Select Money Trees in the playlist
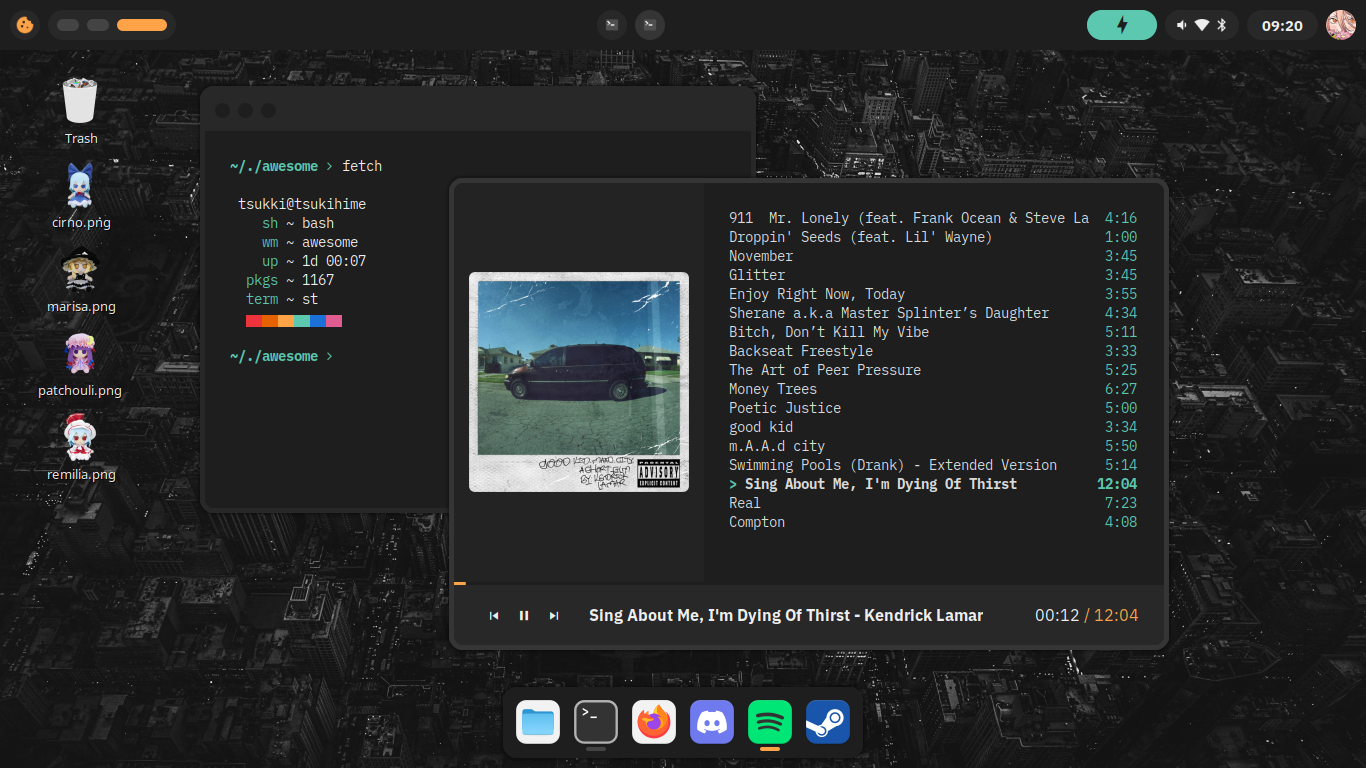1366x768 pixels. [x=773, y=389]
